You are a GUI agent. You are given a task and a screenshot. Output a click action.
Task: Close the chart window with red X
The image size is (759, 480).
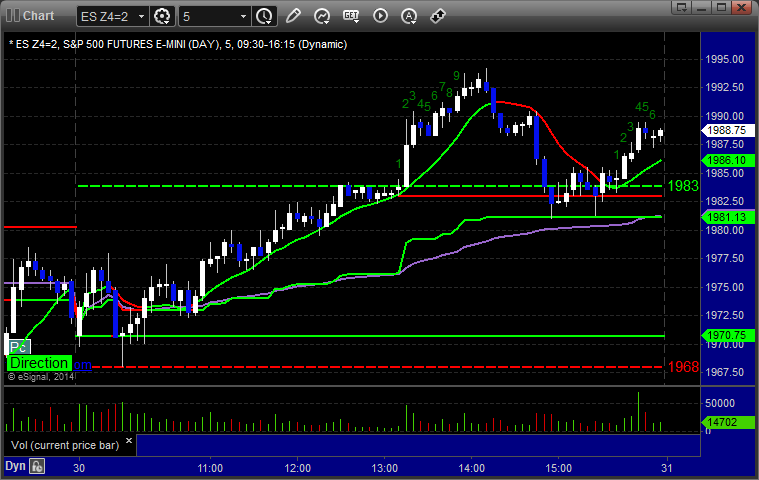(741, 7)
